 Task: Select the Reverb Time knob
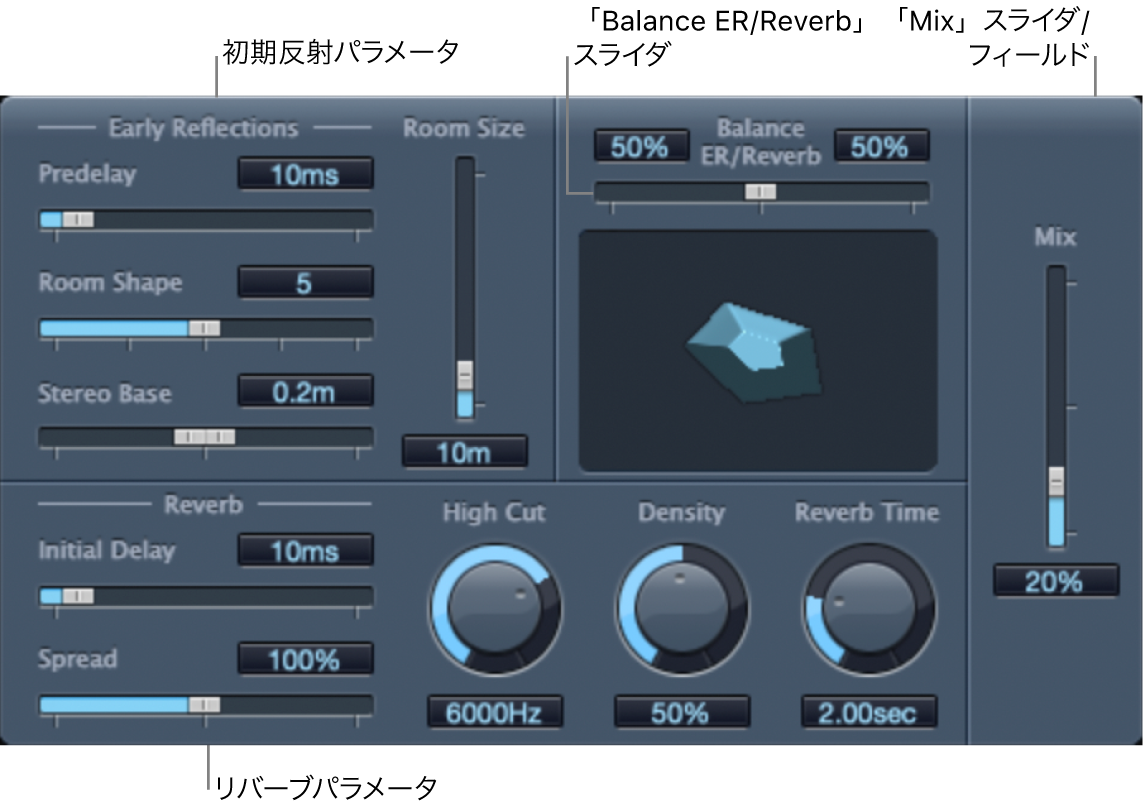point(869,610)
